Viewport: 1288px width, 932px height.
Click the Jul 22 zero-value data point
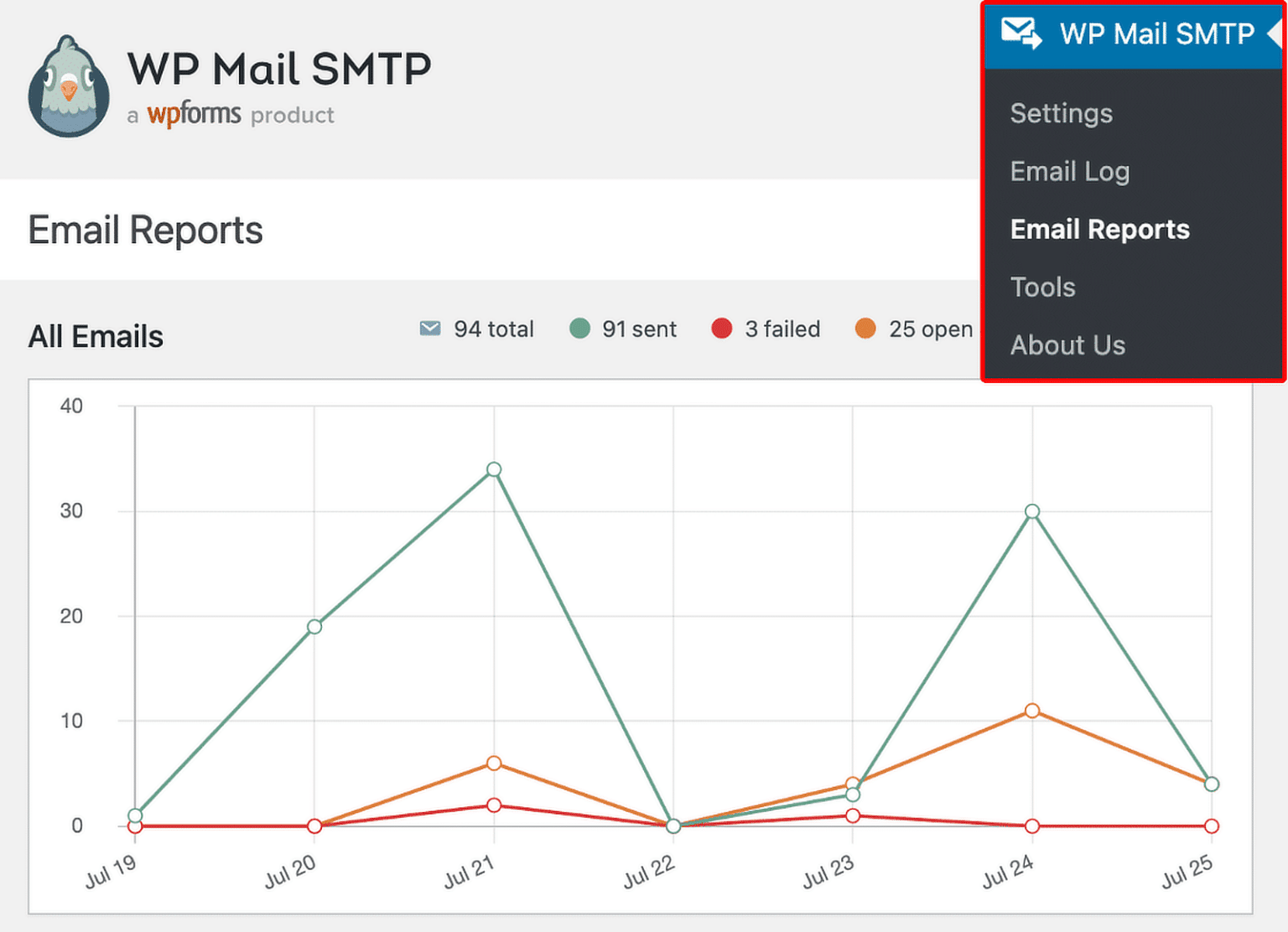672,826
